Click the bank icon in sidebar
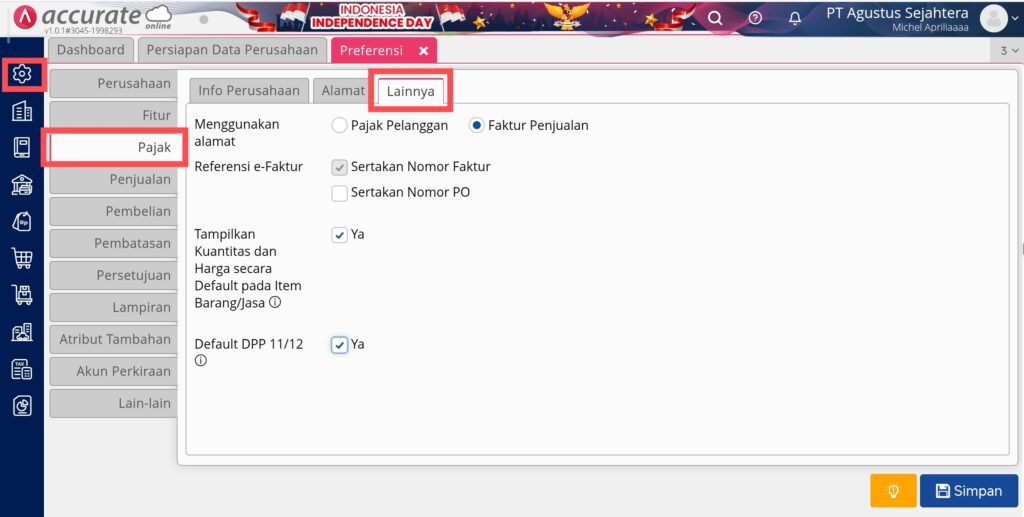The height and width of the screenshot is (517, 1024). [x=22, y=184]
